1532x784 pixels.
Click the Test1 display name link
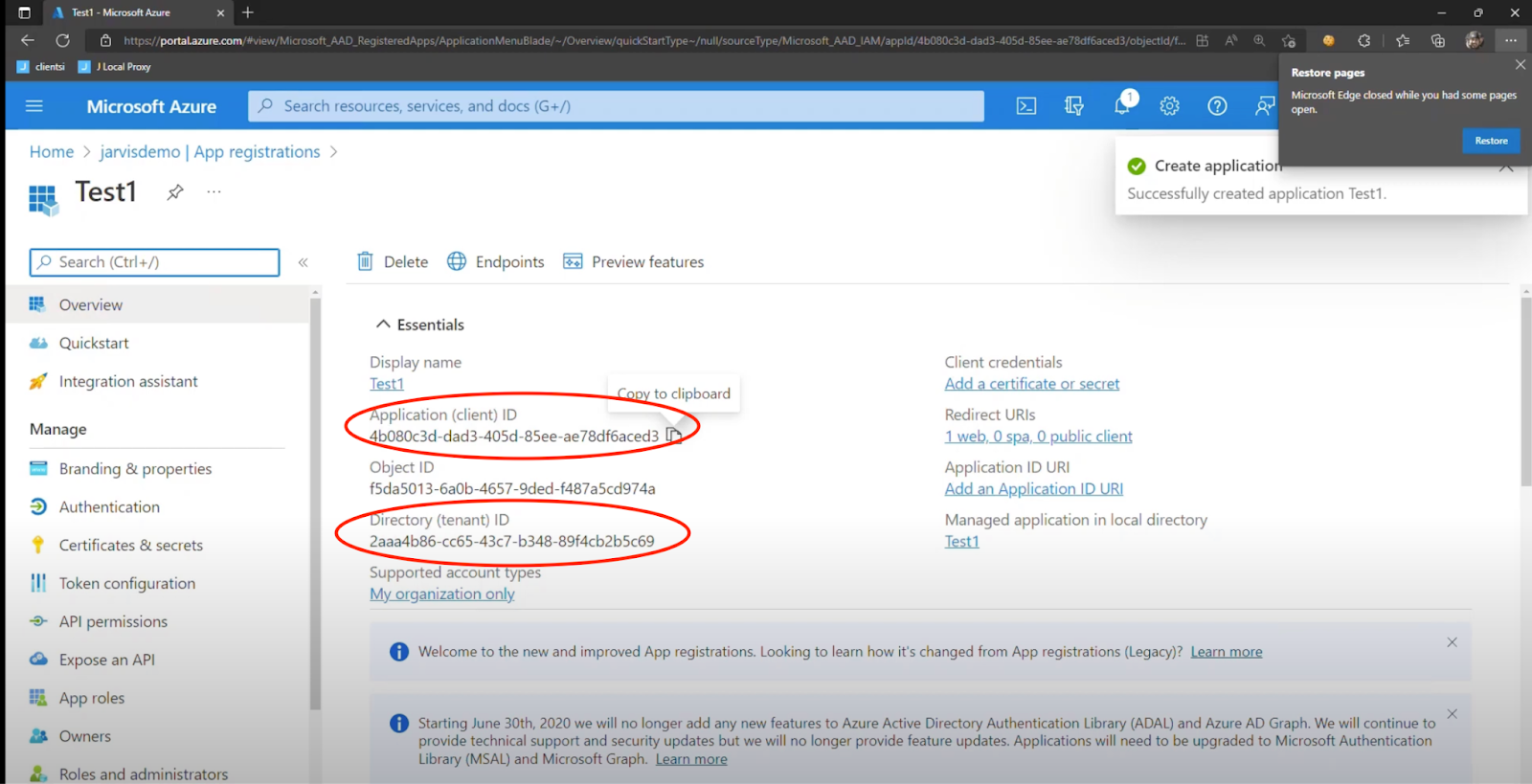(x=387, y=383)
